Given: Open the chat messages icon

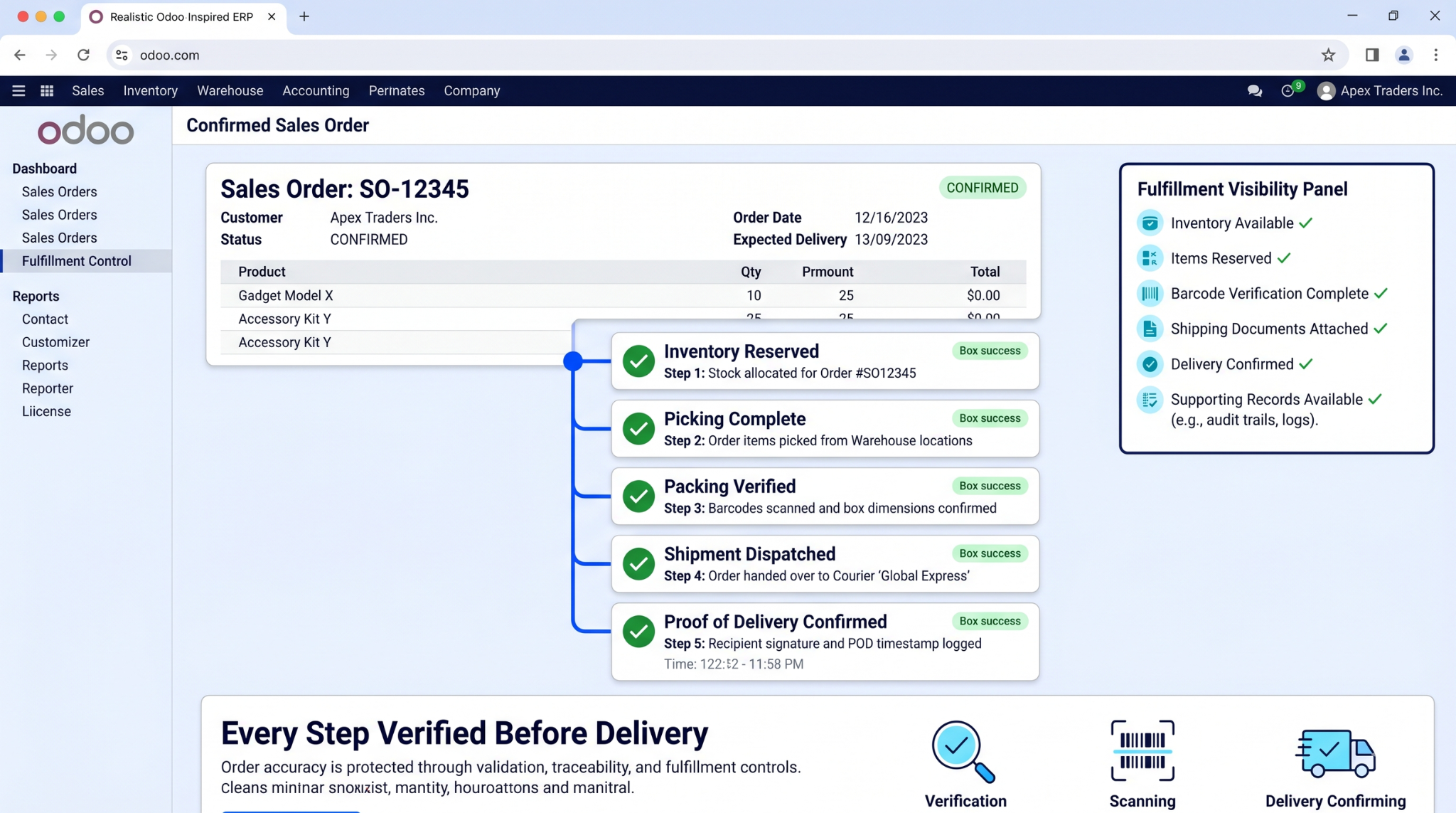Looking at the screenshot, I should [x=1255, y=91].
